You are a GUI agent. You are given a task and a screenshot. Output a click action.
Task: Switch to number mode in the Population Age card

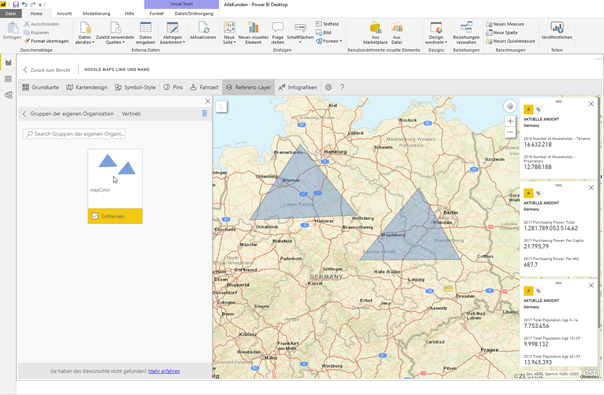pyautogui.click(x=528, y=291)
